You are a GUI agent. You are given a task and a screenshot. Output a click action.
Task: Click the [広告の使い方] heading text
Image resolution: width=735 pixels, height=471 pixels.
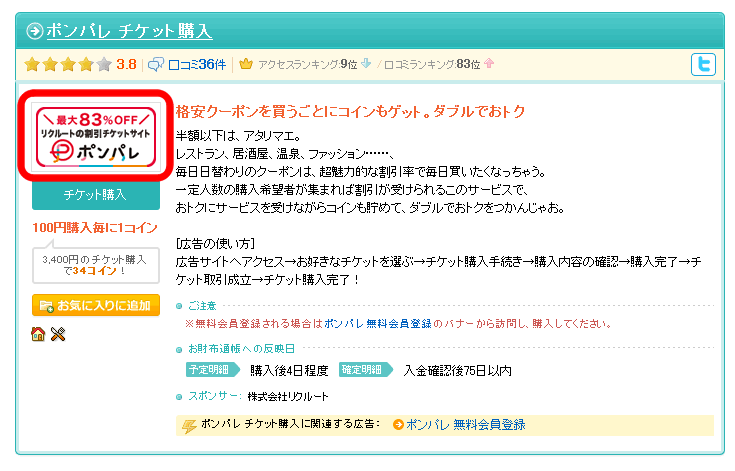coord(215,244)
